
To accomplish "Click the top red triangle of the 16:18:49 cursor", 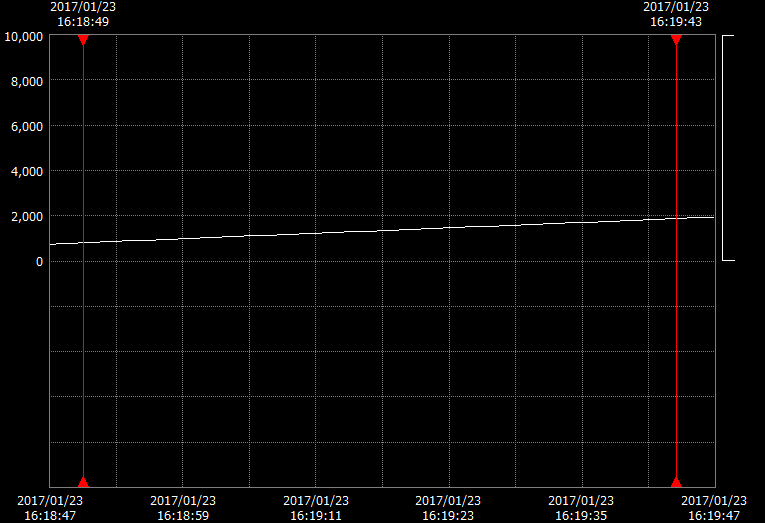I will coord(83,40).
